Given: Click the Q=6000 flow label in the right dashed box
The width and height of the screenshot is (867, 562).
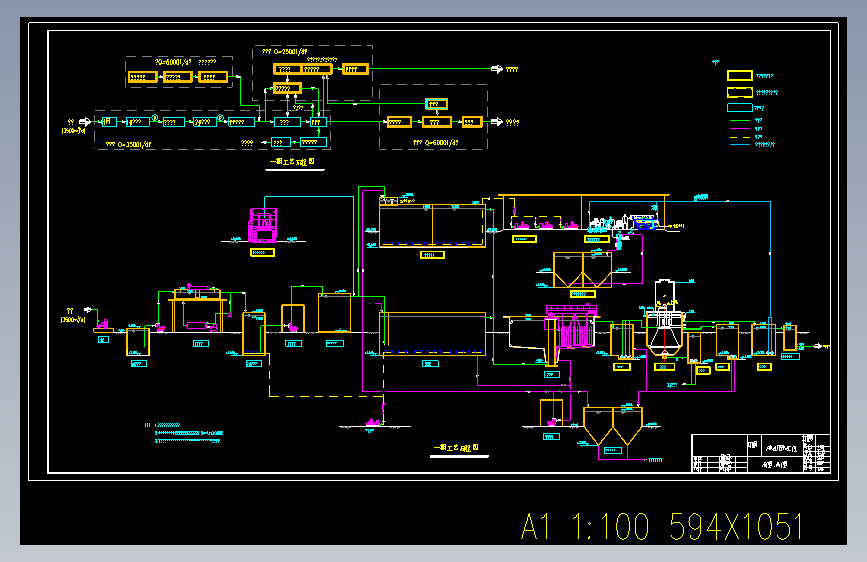Looking at the screenshot, I should [x=435, y=143].
